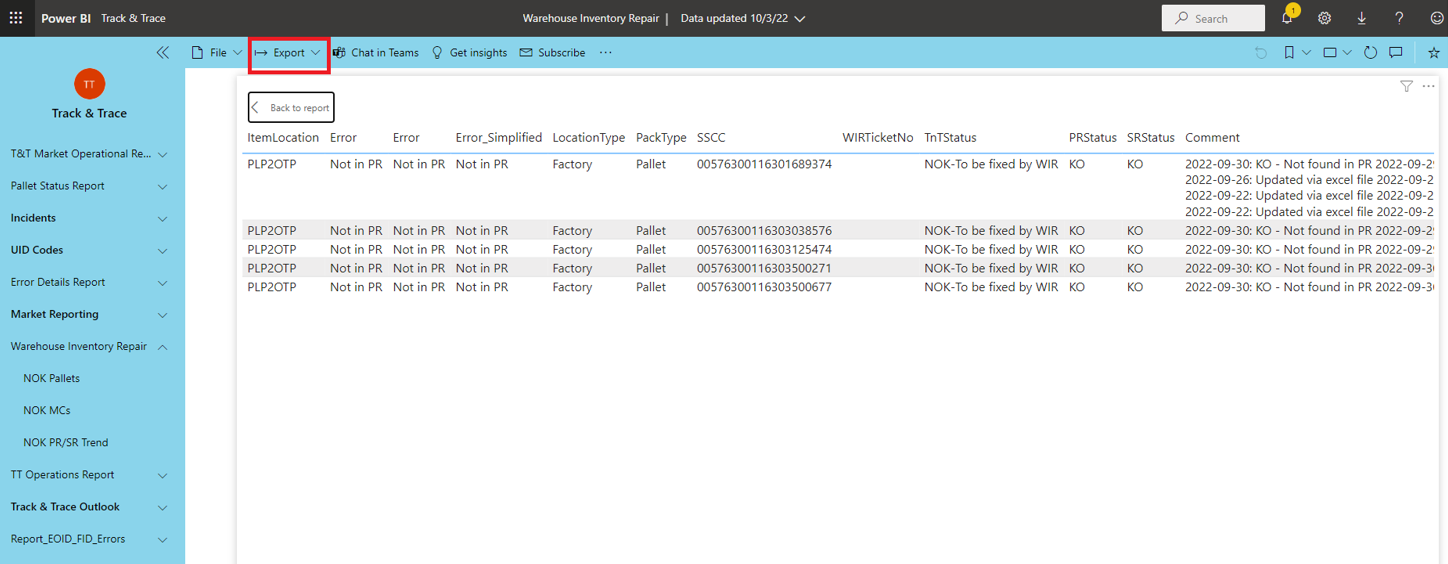This screenshot has height=564, width=1448.
Task: Collapse the navigation pane with the double chevron
Action: [163, 53]
